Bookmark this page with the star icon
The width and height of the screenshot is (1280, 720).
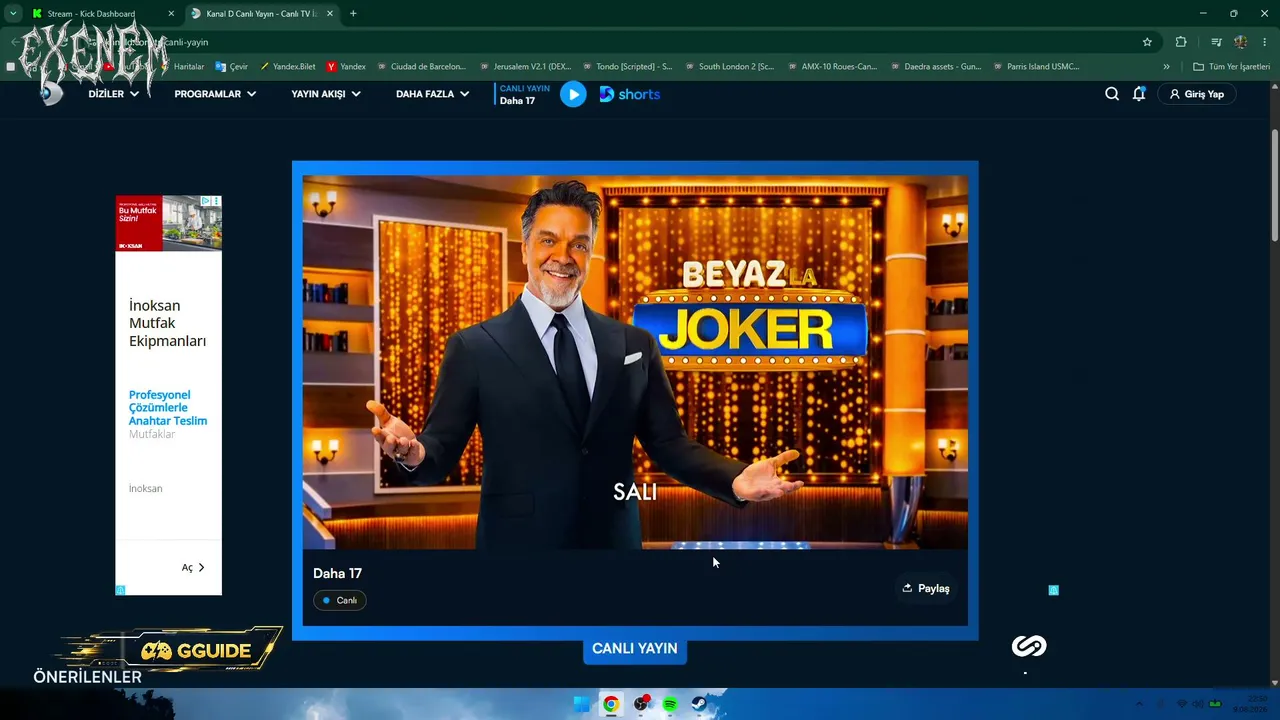pos(1147,42)
